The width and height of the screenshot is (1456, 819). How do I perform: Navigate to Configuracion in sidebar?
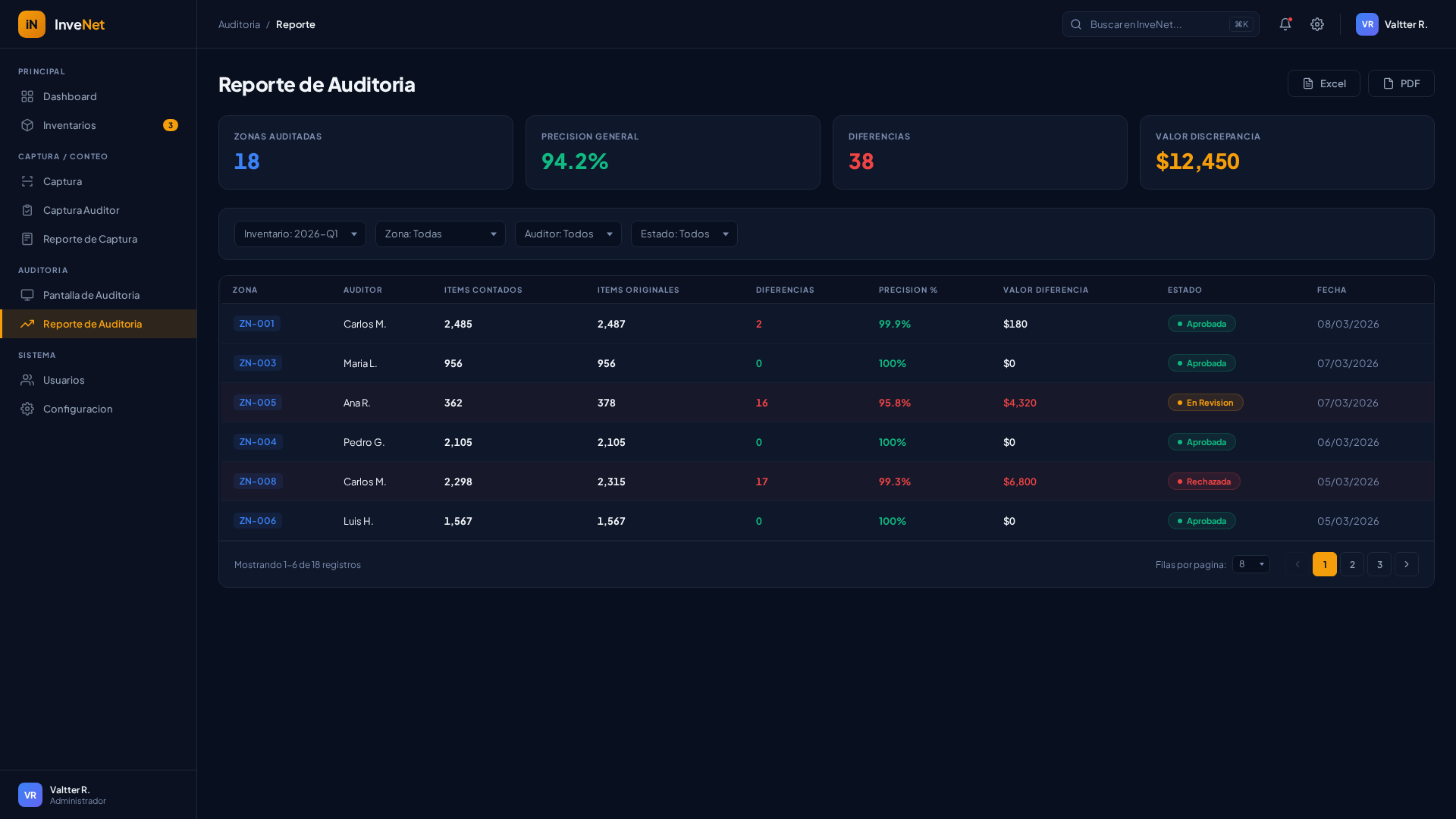click(77, 409)
